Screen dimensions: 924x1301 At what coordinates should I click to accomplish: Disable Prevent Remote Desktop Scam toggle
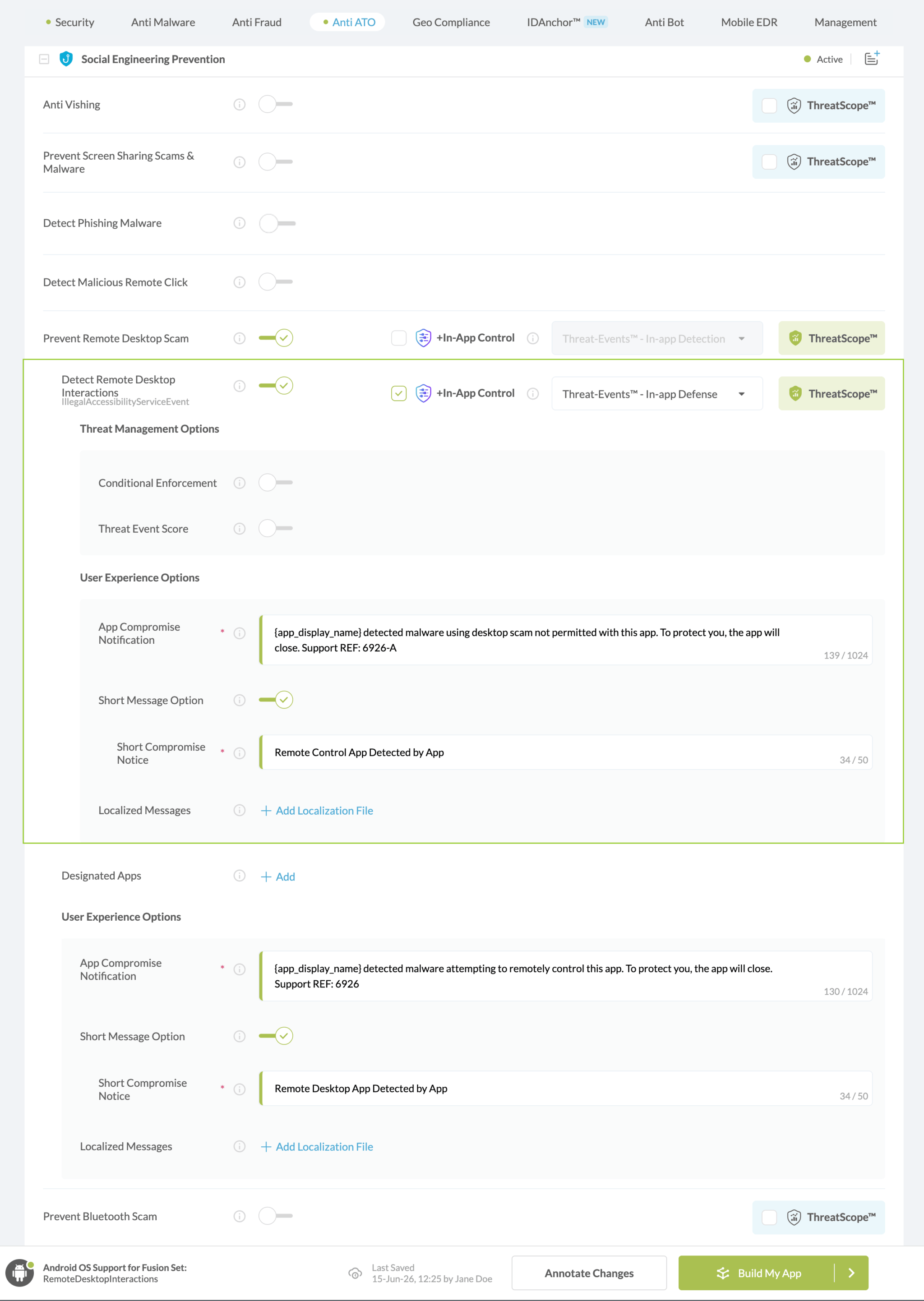275,338
